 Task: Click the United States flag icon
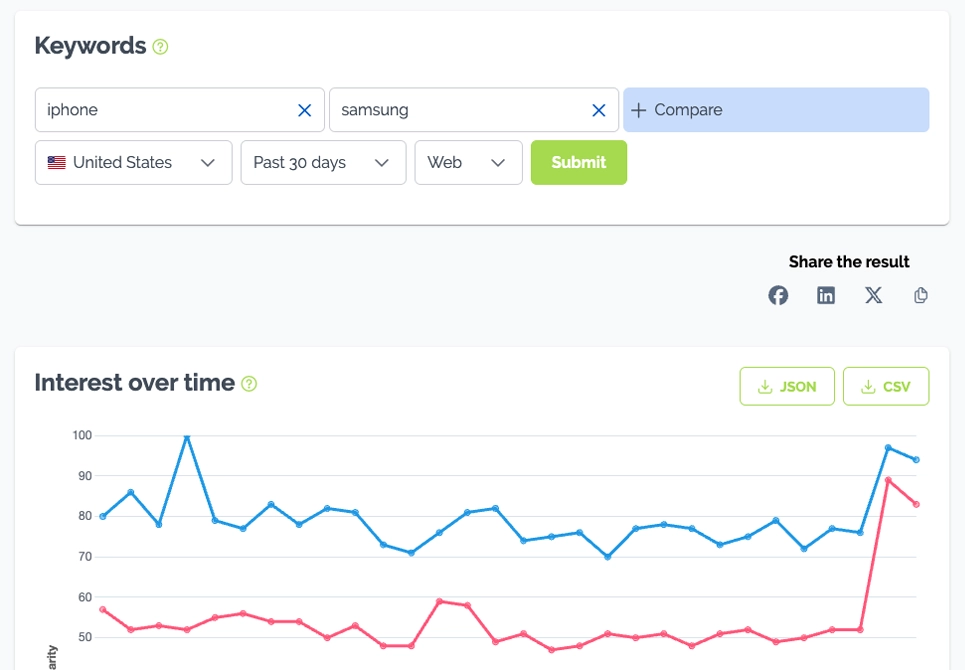click(x=57, y=162)
